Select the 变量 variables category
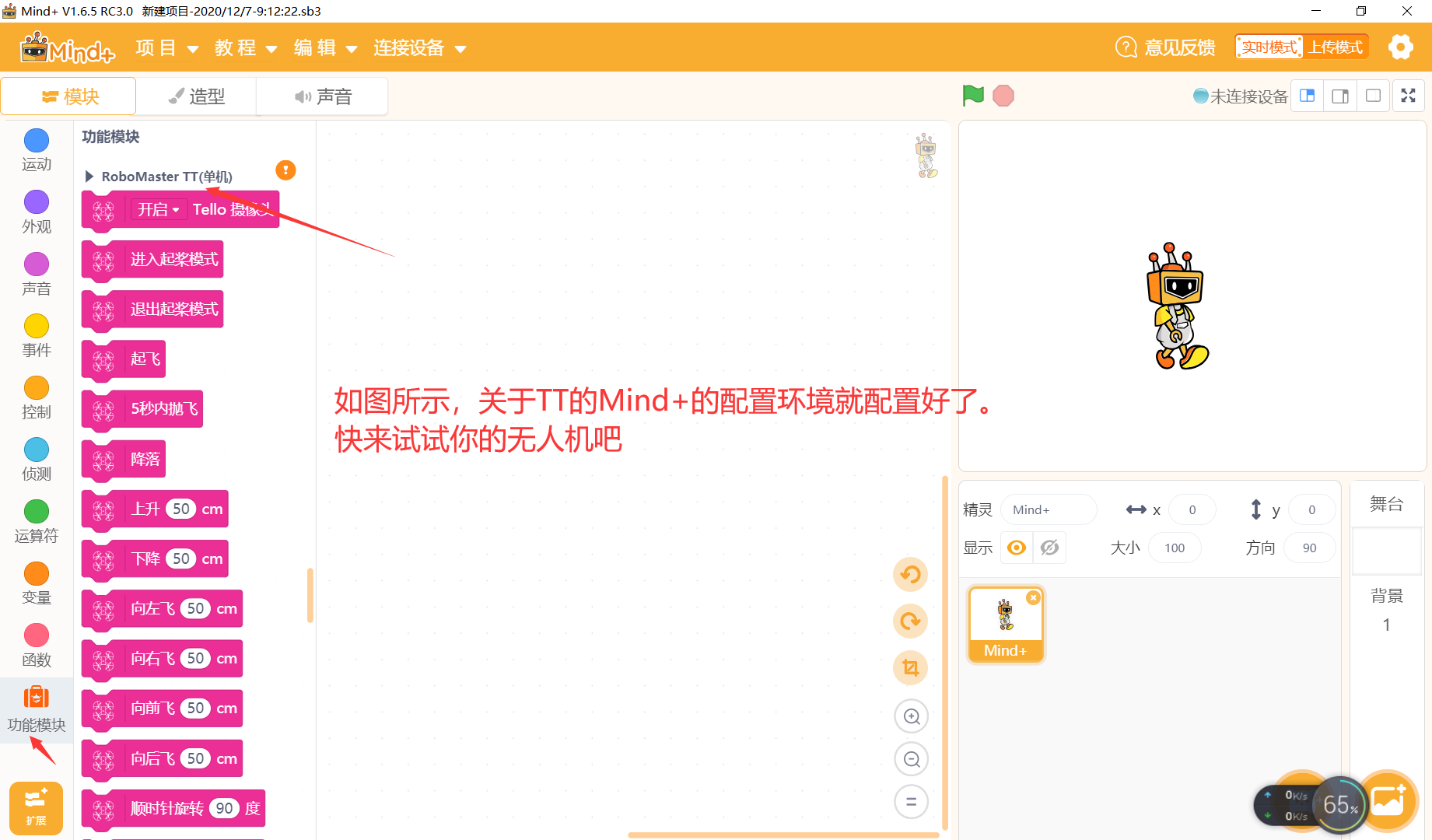This screenshot has width=1432, height=840. pyautogui.click(x=37, y=583)
